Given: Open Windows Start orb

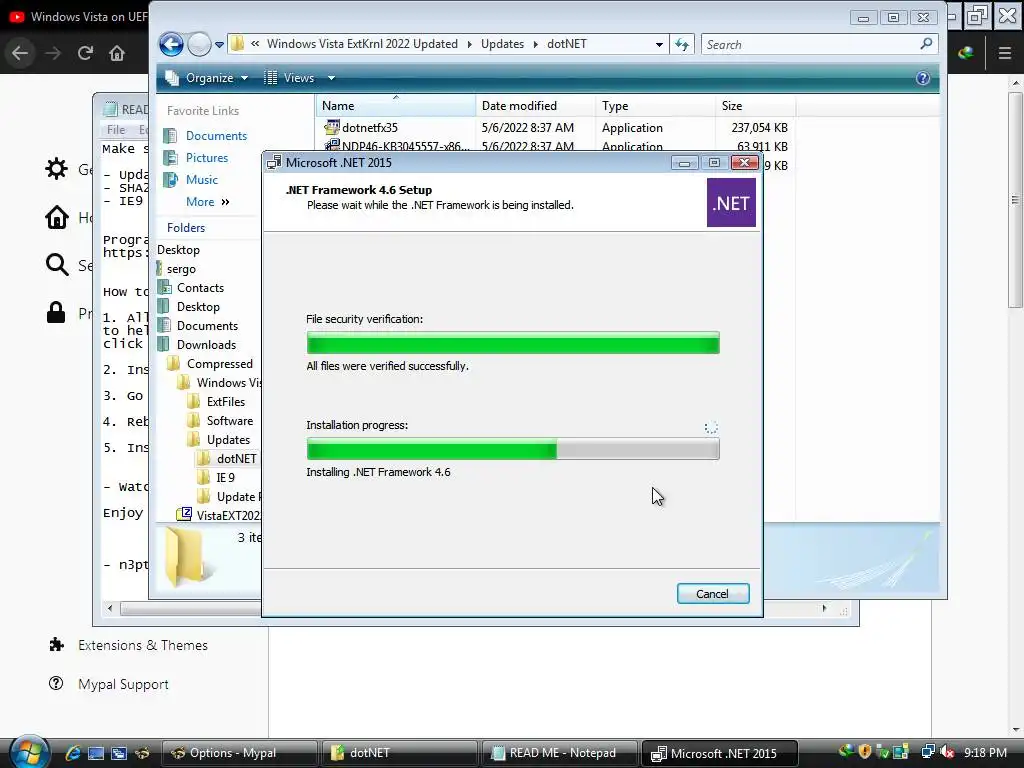Looking at the screenshot, I should [x=27, y=752].
